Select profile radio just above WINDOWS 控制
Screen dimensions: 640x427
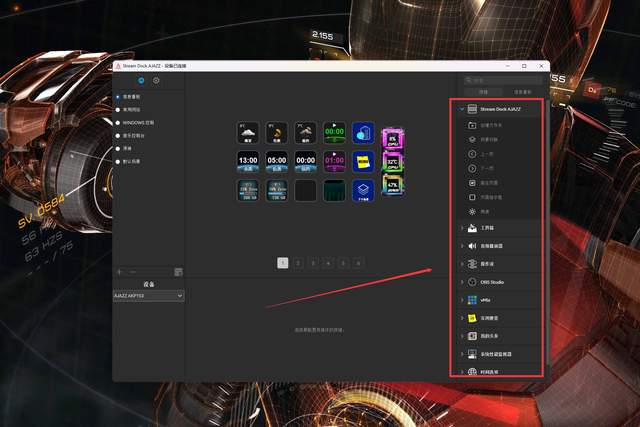click(118, 110)
